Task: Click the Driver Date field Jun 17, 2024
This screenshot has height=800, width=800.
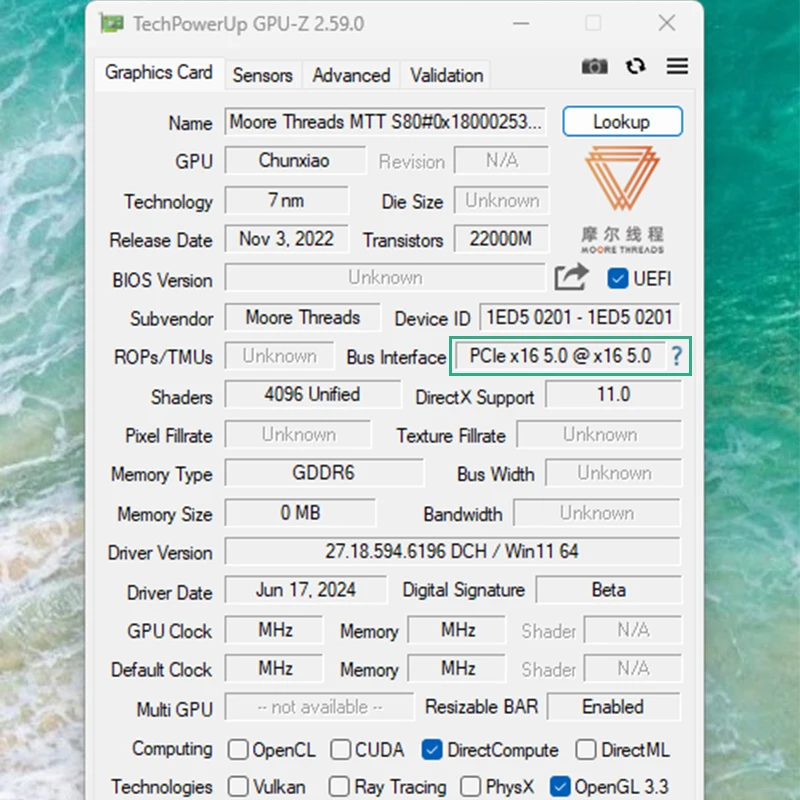Action: [306, 590]
